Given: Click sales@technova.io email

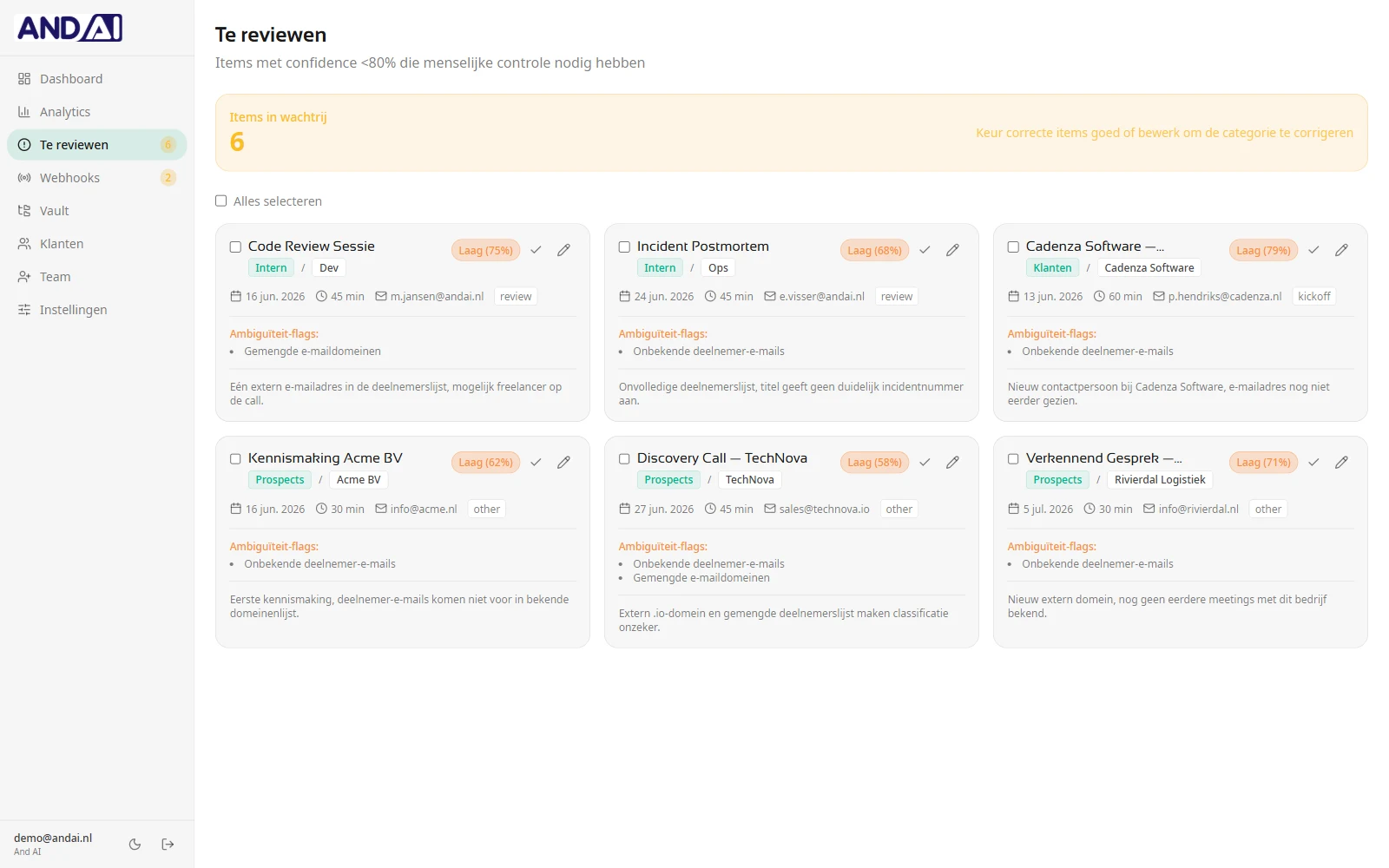Looking at the screenshot, I should 824,510.
